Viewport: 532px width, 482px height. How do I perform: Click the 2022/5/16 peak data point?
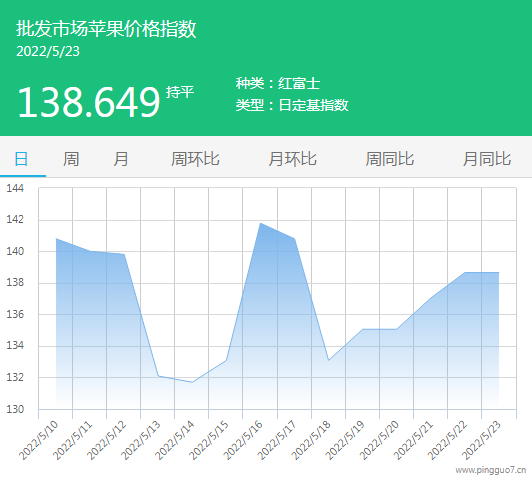pyautogui.click(x=260, y=223)
